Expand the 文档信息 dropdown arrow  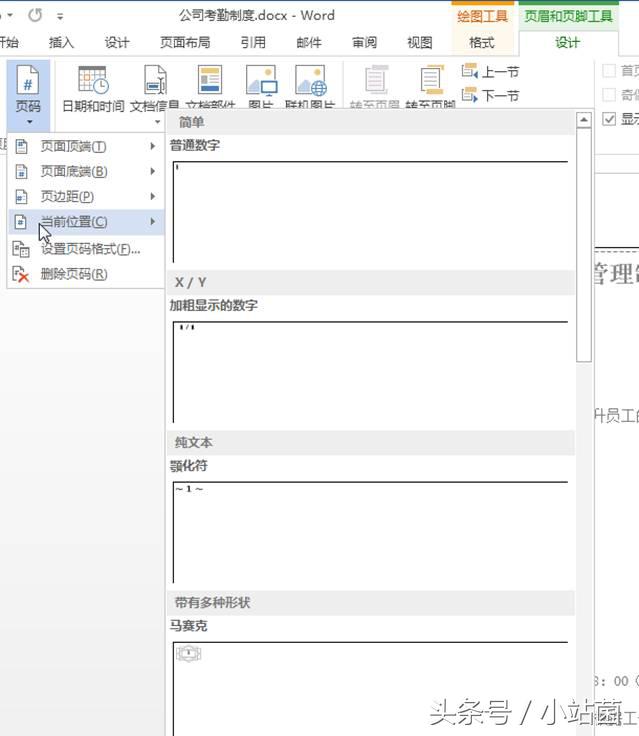(x=158, y=122)
